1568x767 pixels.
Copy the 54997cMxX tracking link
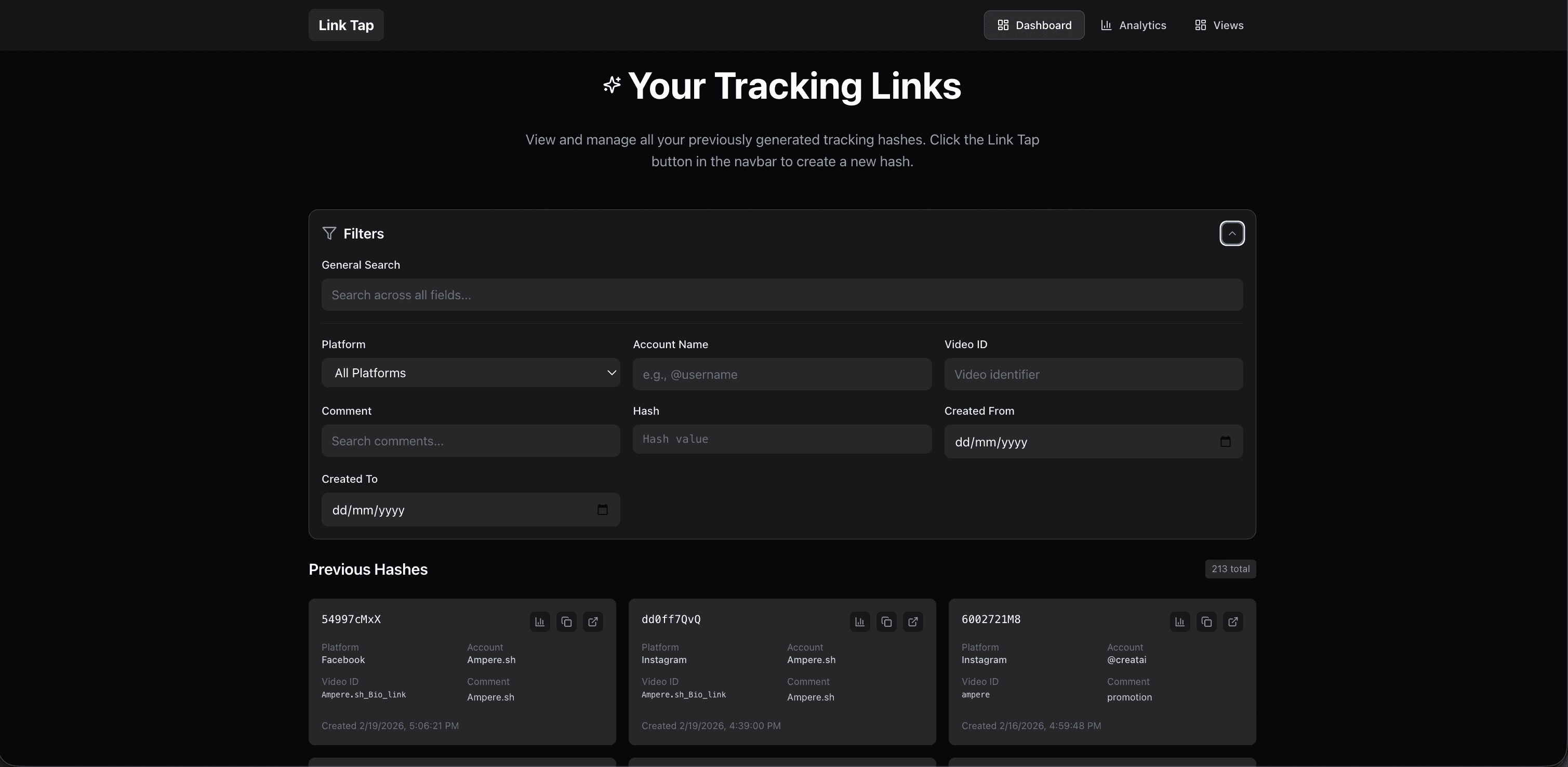[567, 621]
